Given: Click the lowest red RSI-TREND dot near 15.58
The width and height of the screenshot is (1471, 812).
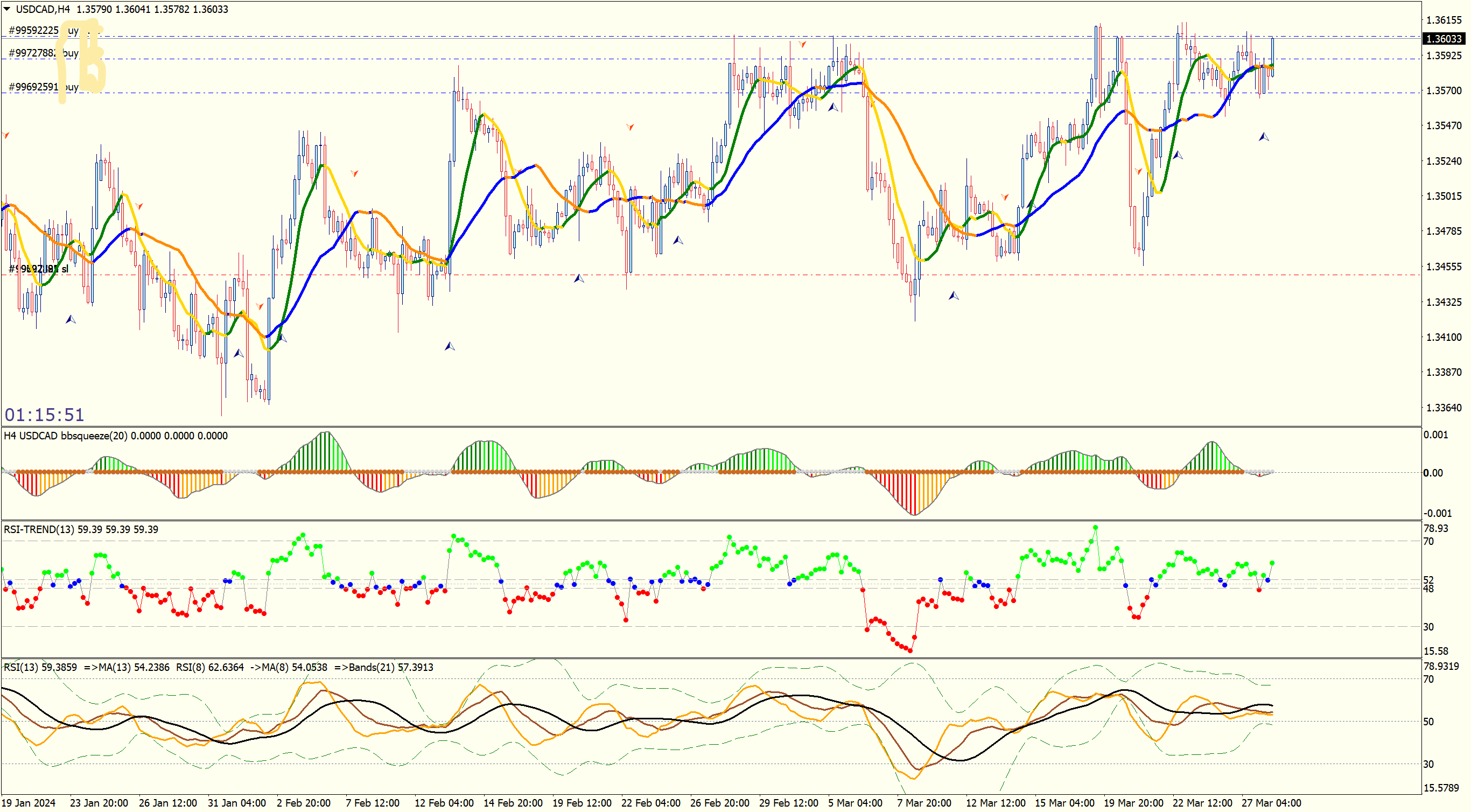Looking at the screenshot, I should (910, 650).
